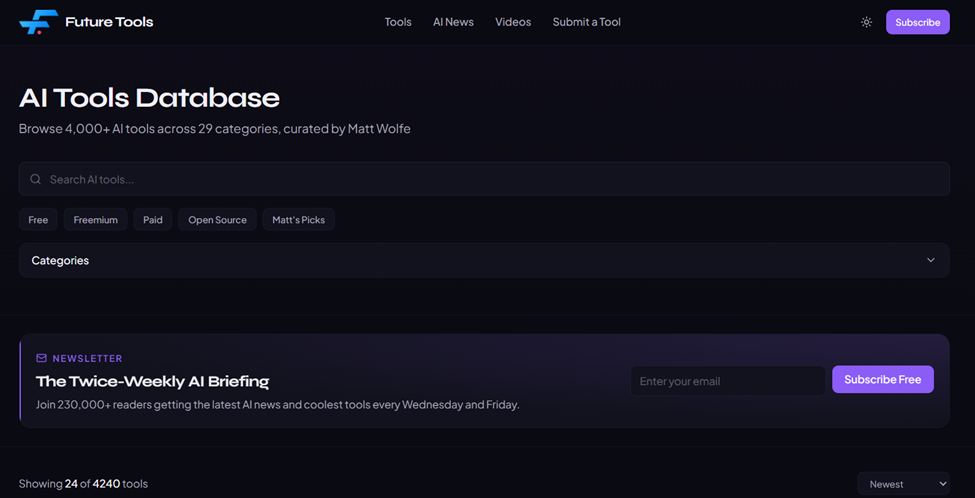Click the purple Subscribe button in header
Viewport: 975px width, 498px height.
click(x=917, y=22)
